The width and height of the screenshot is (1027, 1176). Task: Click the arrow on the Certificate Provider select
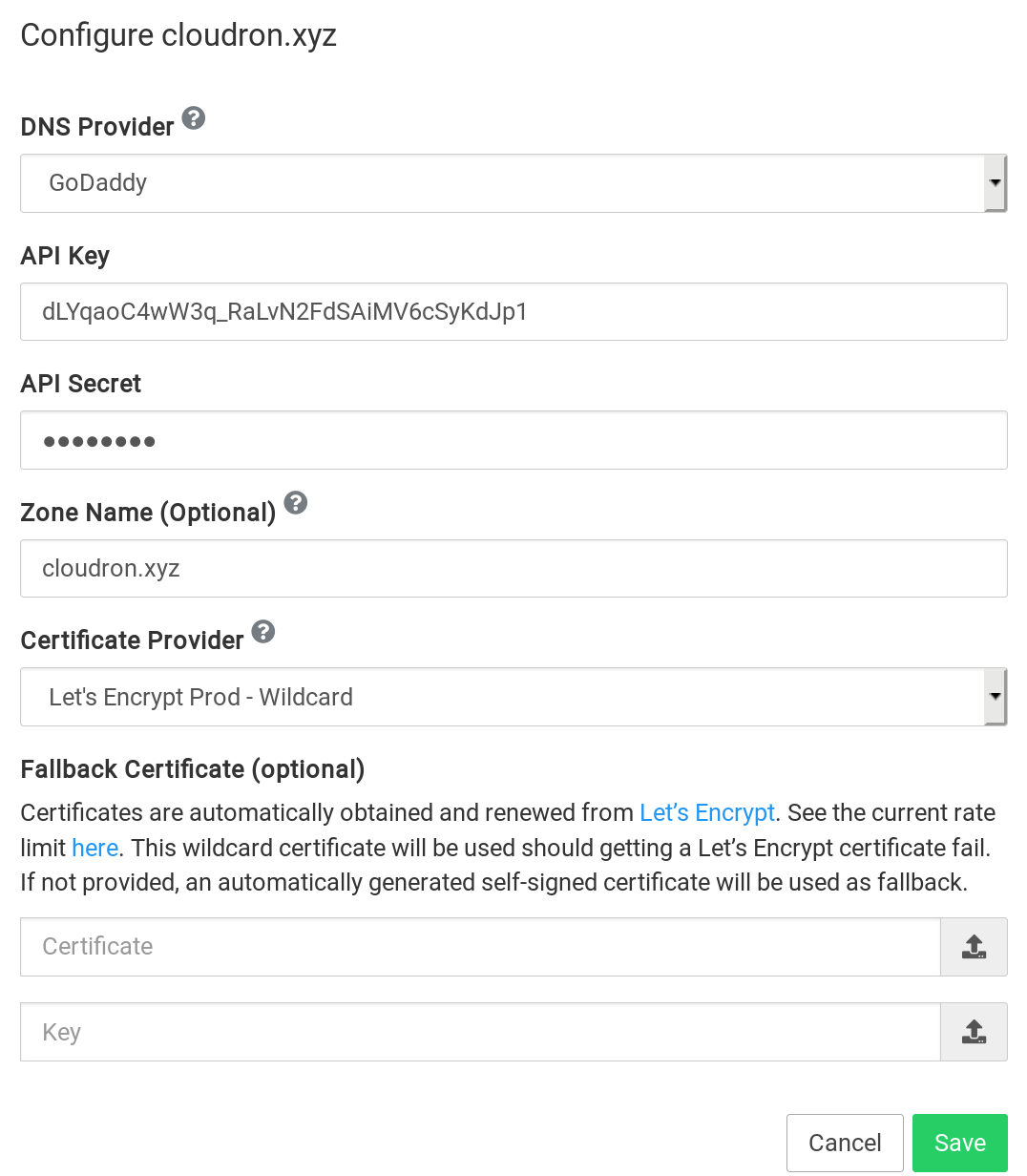point(996,697)
